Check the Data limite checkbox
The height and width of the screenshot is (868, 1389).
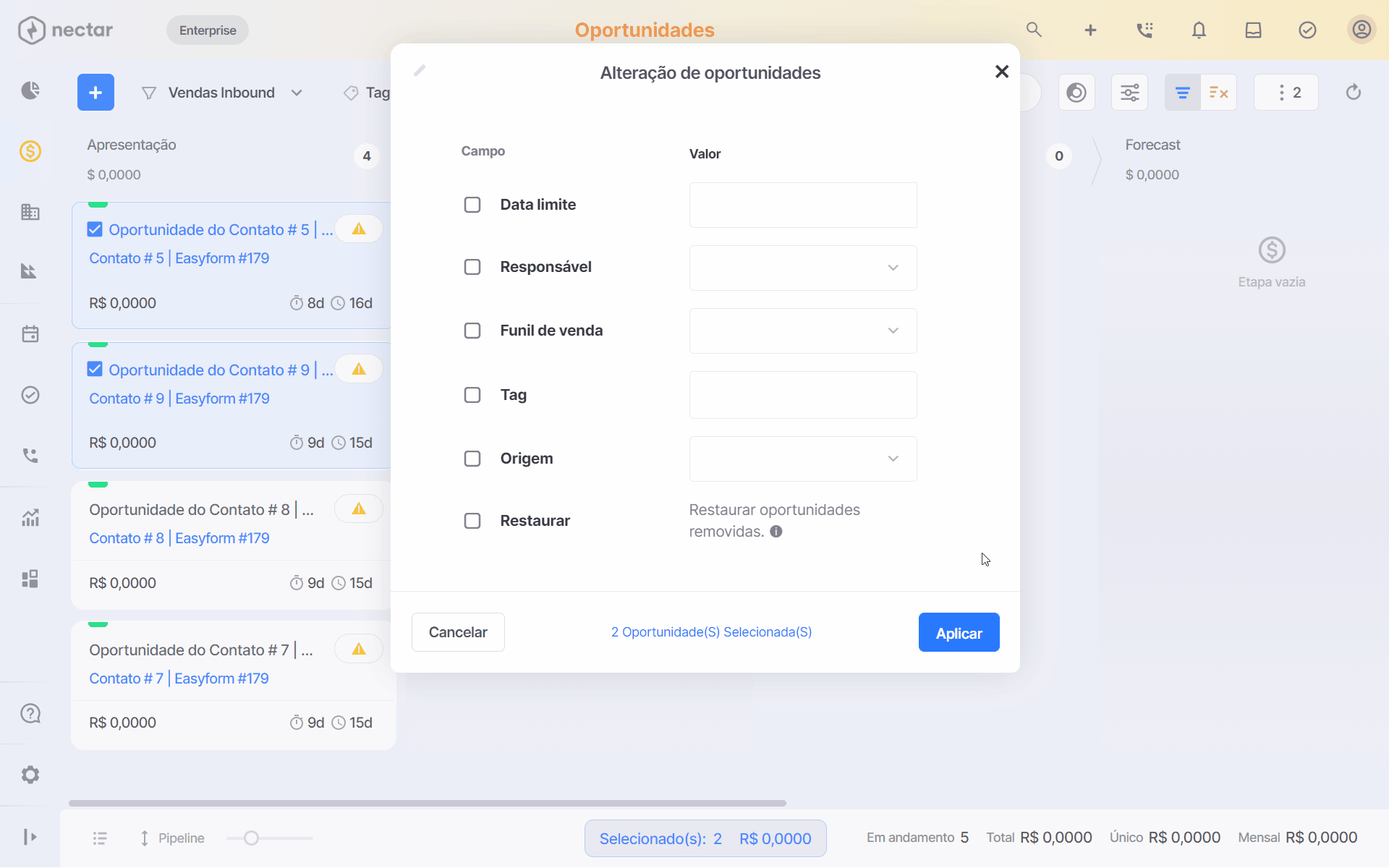[472, 205]
